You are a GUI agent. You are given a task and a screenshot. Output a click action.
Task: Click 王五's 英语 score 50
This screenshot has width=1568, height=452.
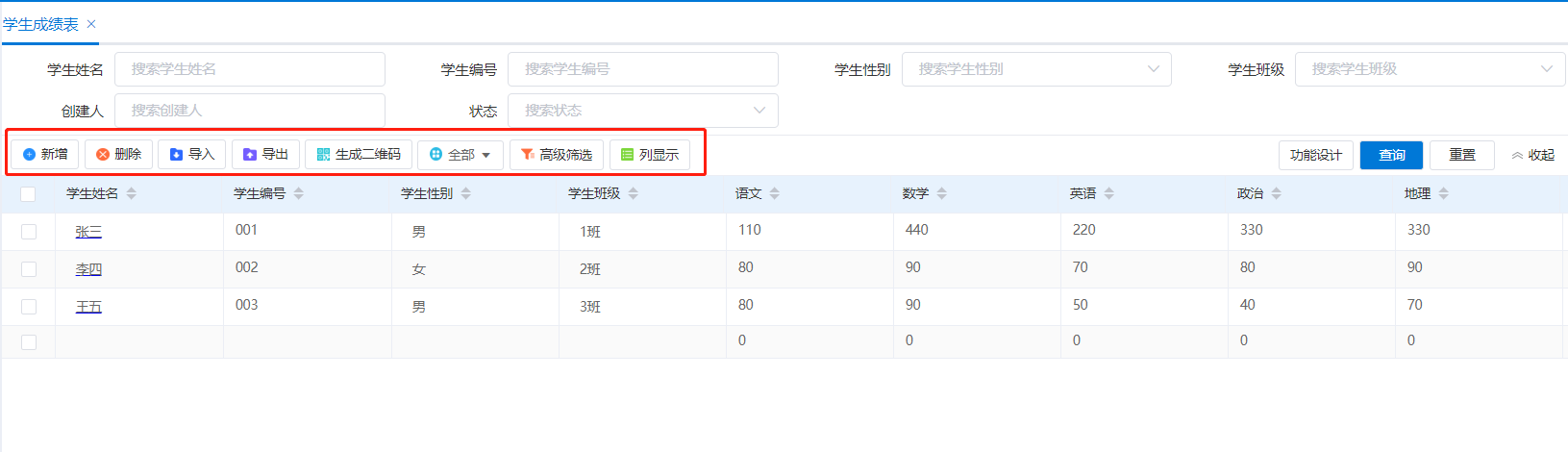(x=1081, y=305)
